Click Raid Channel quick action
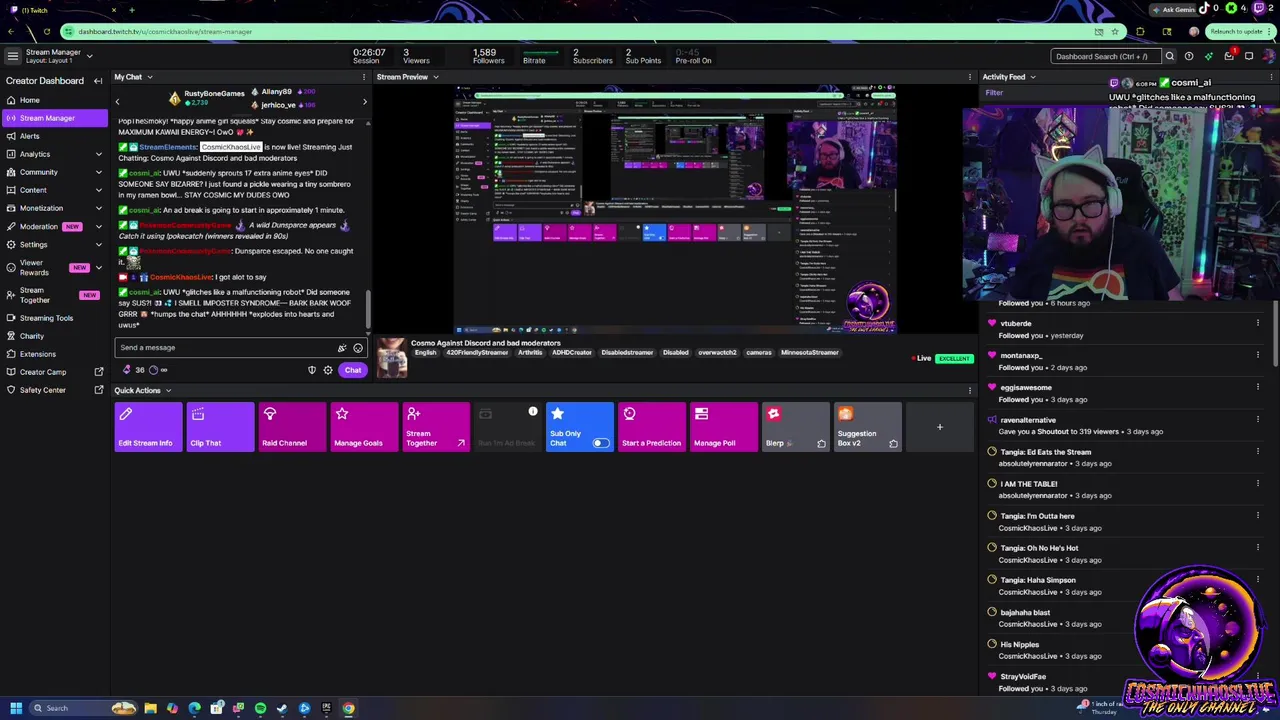1280x720 pixels. point(293,427)
